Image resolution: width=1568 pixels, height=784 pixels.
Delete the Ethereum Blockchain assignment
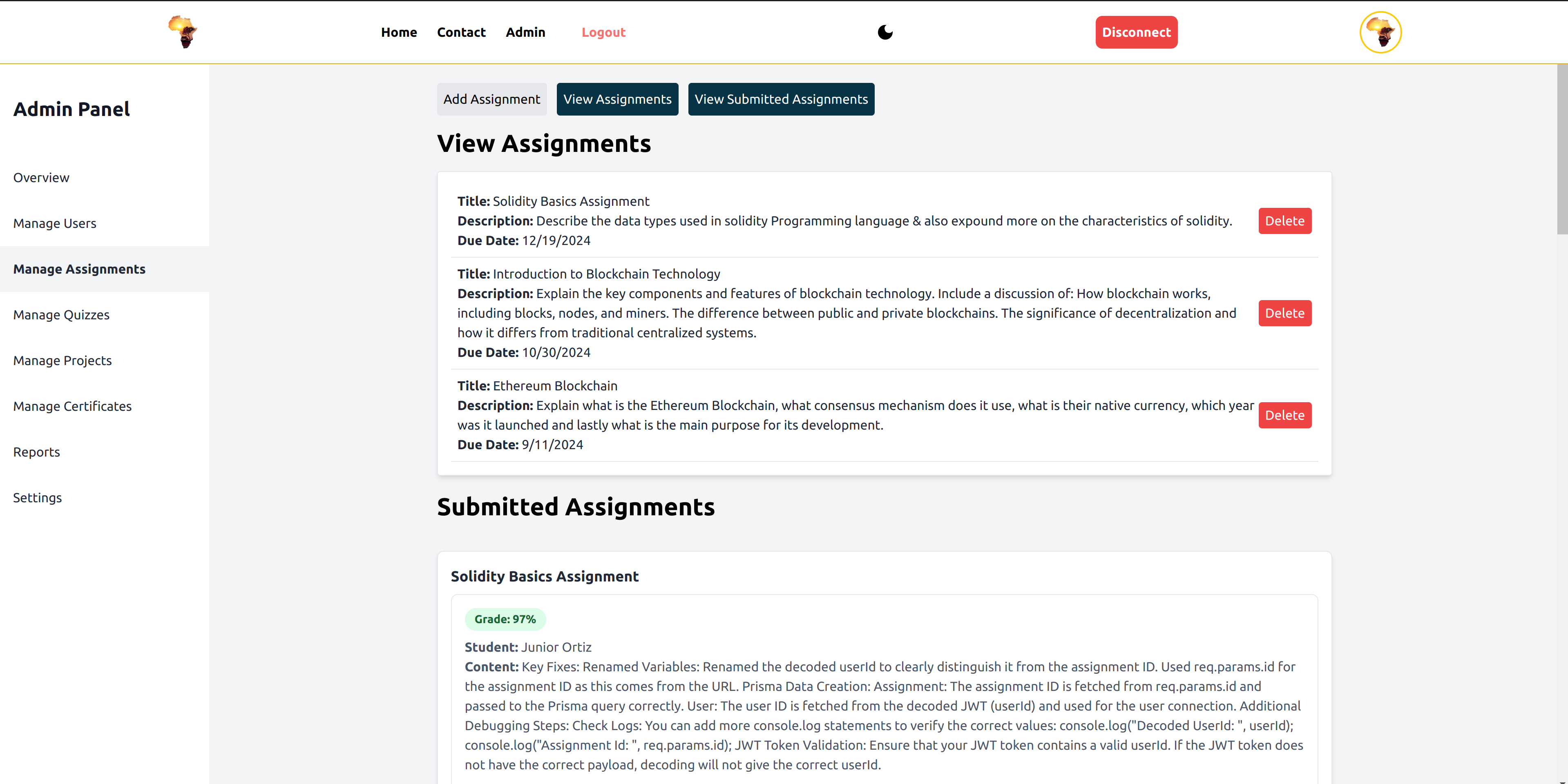pos(1284,415)
